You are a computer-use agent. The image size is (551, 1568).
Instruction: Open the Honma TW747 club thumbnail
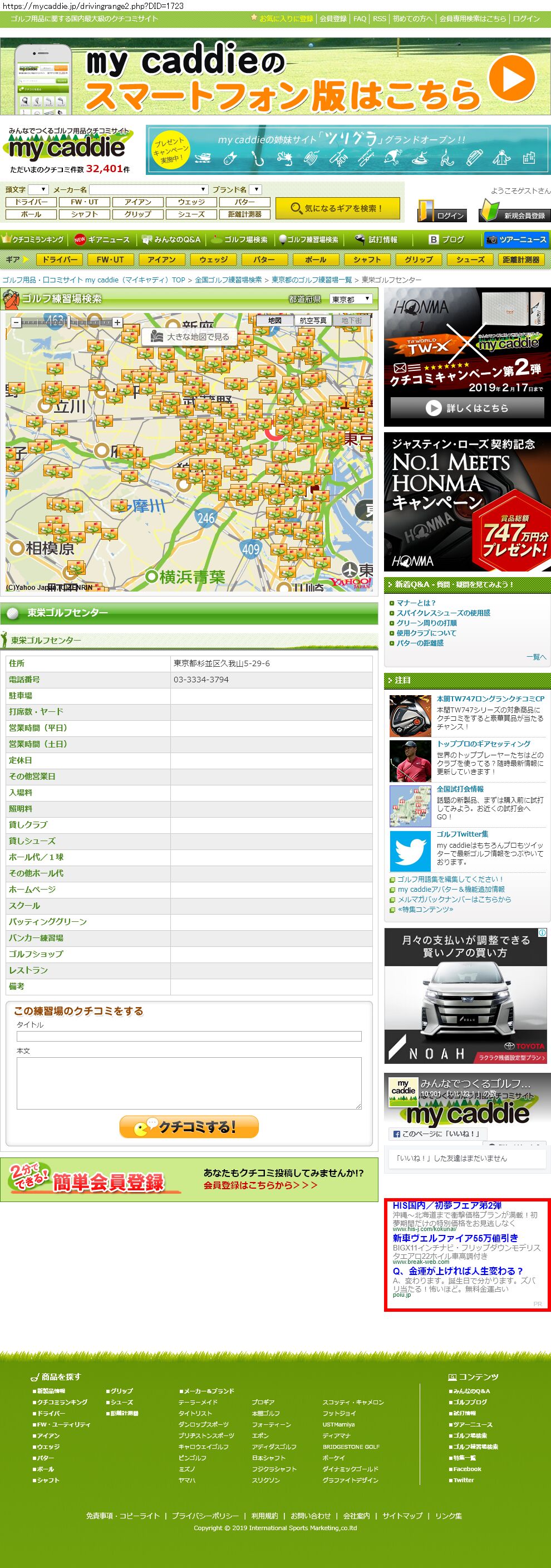(x=410, y=716)
